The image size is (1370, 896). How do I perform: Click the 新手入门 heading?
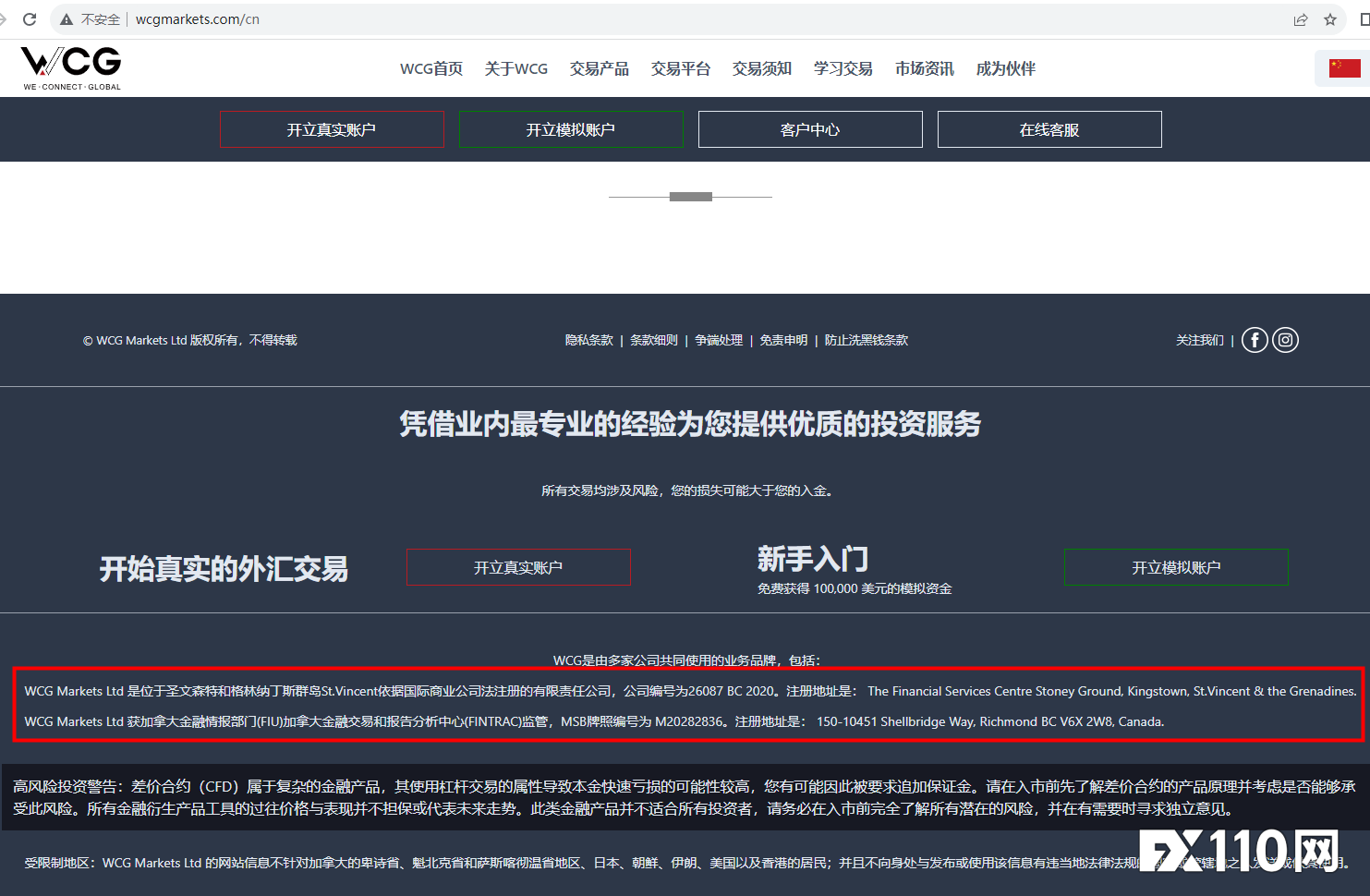[x=813, y=559]
